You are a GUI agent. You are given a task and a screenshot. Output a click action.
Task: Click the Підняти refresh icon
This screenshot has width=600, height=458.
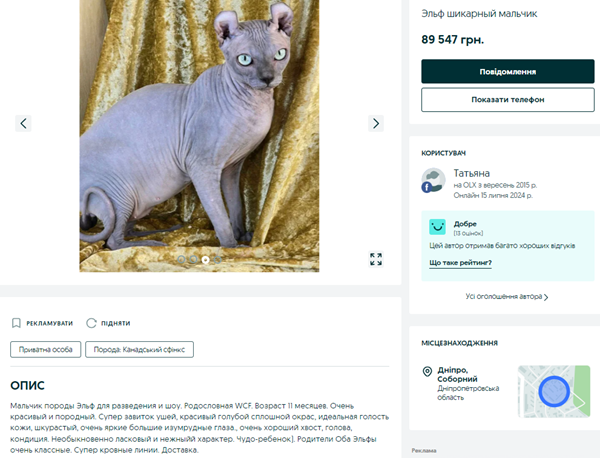[92, 323]
